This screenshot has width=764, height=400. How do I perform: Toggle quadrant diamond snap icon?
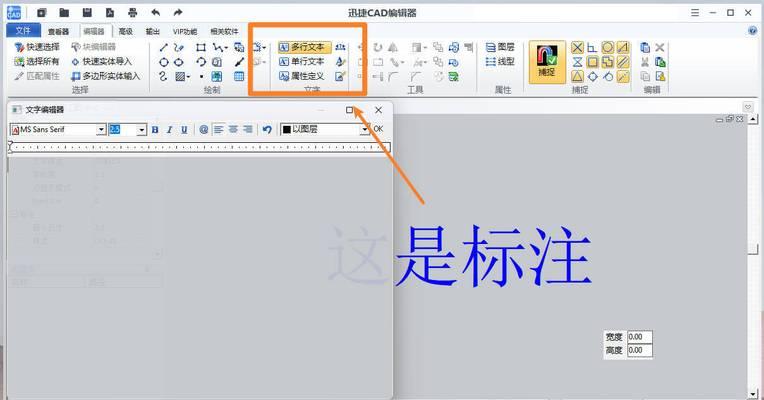(x=592, y=76)
